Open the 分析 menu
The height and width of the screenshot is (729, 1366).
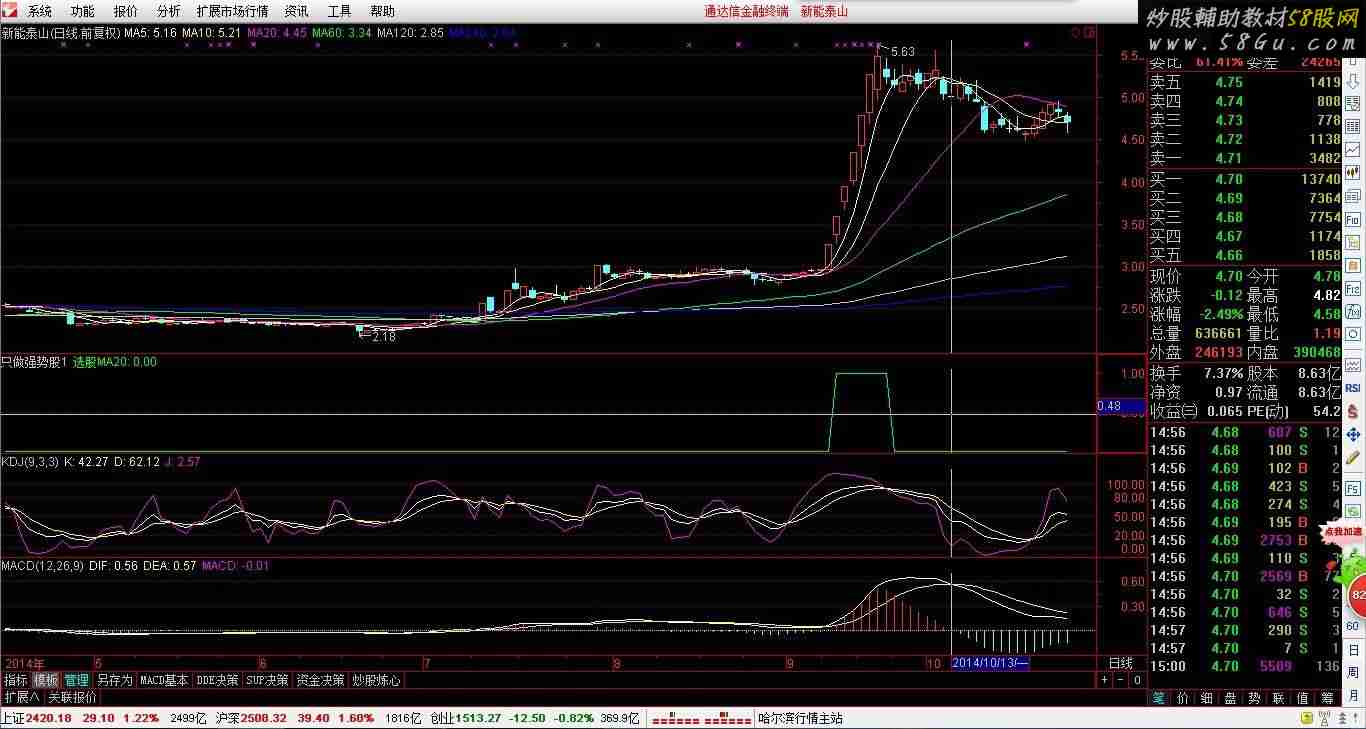coord(169,11)
